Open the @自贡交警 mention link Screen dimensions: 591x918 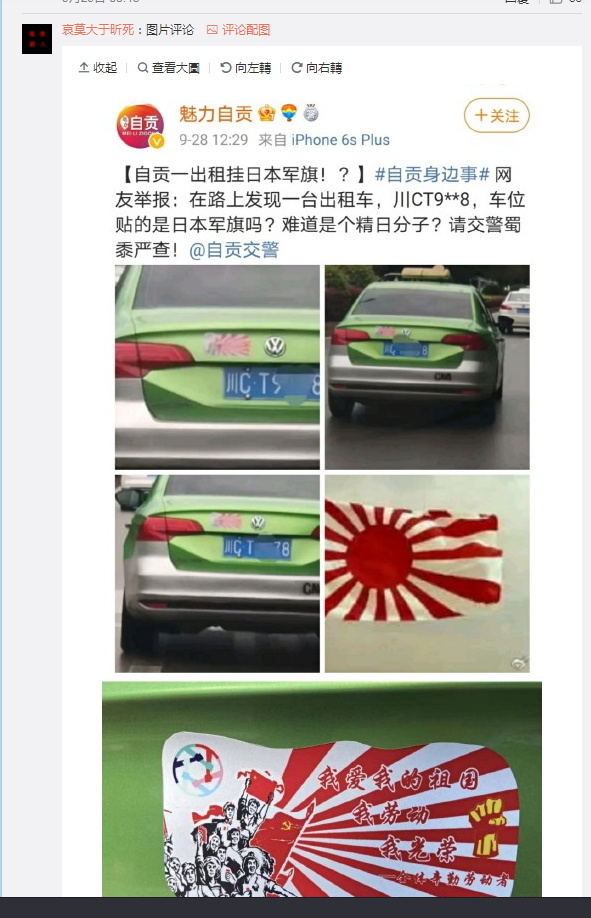point(234,250)
